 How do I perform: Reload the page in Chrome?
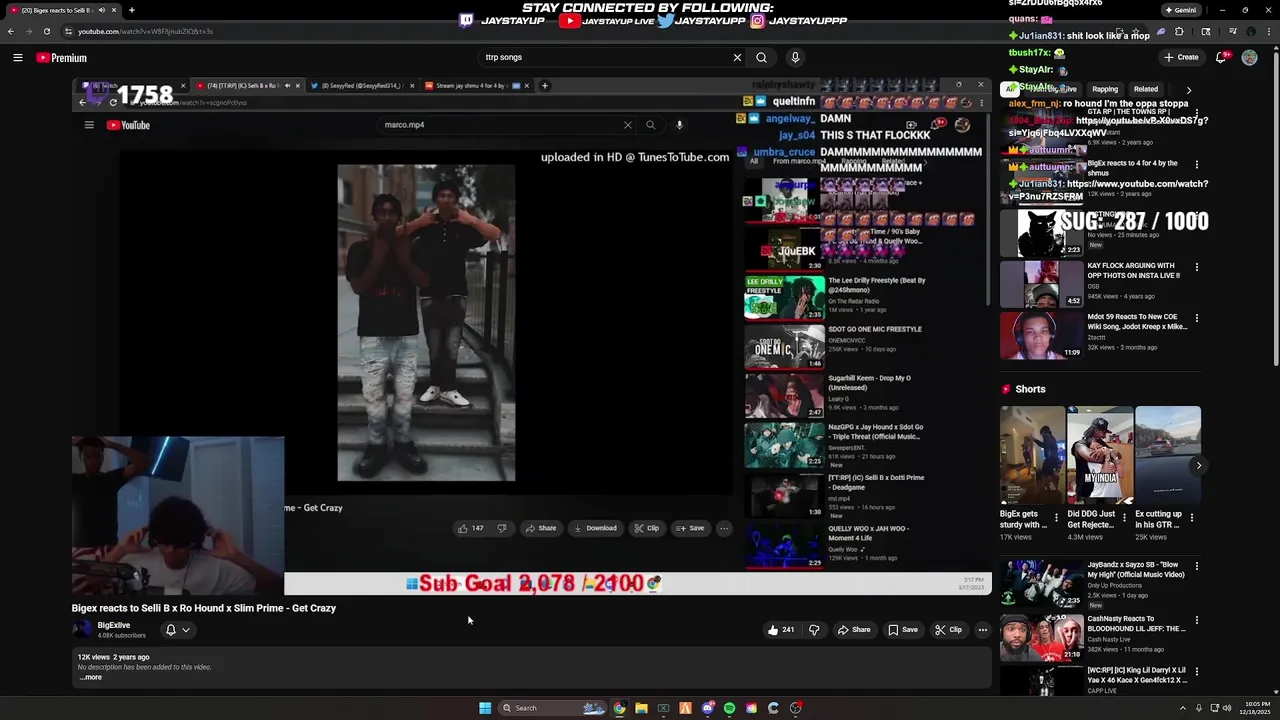click(x=46, y=31)
